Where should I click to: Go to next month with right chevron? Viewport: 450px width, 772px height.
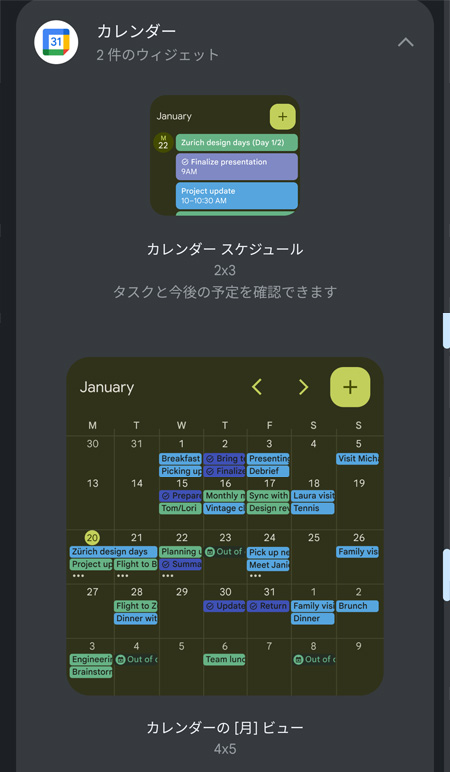[304, 387]
